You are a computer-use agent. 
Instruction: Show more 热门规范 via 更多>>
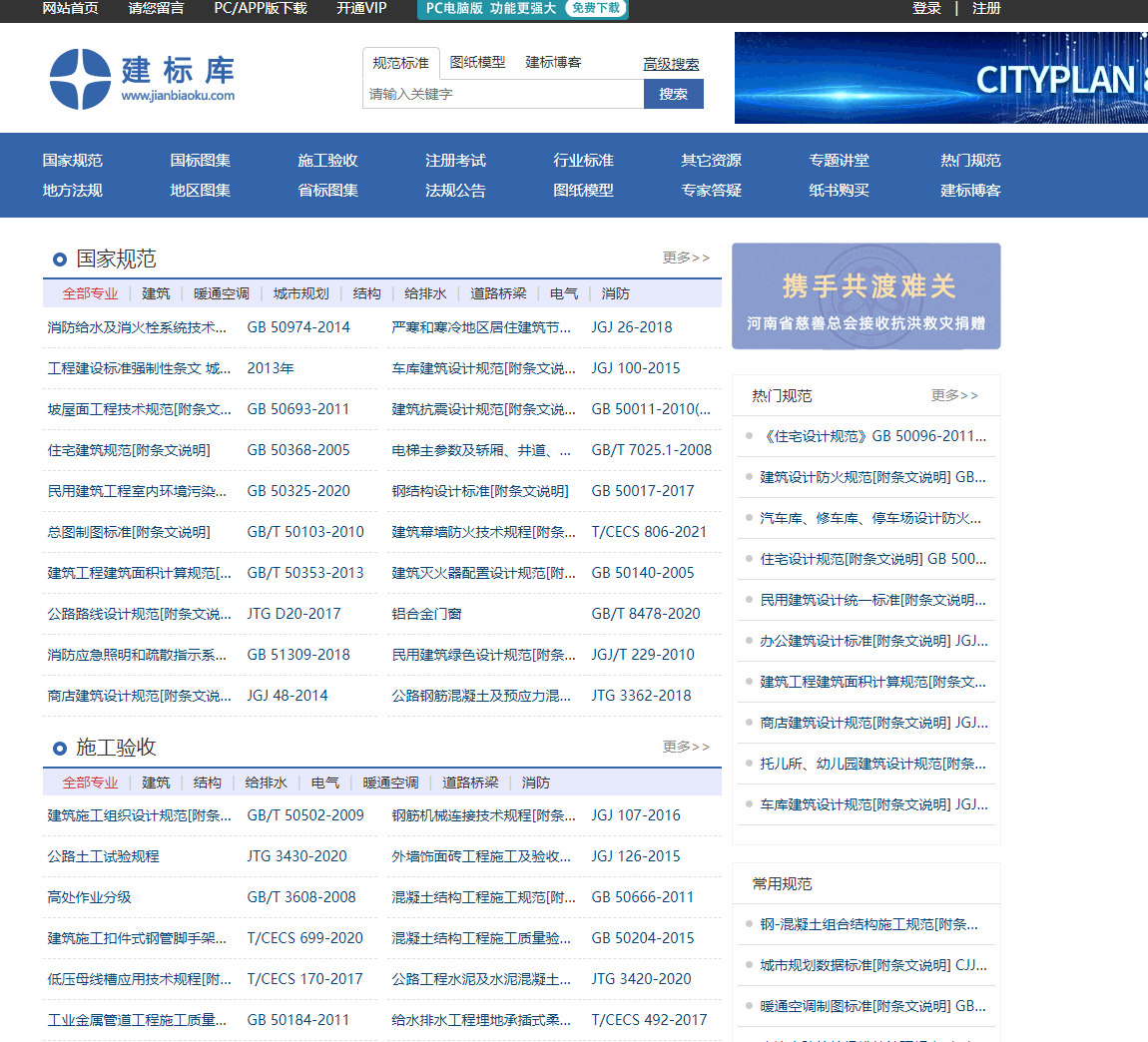pos(954,395)
